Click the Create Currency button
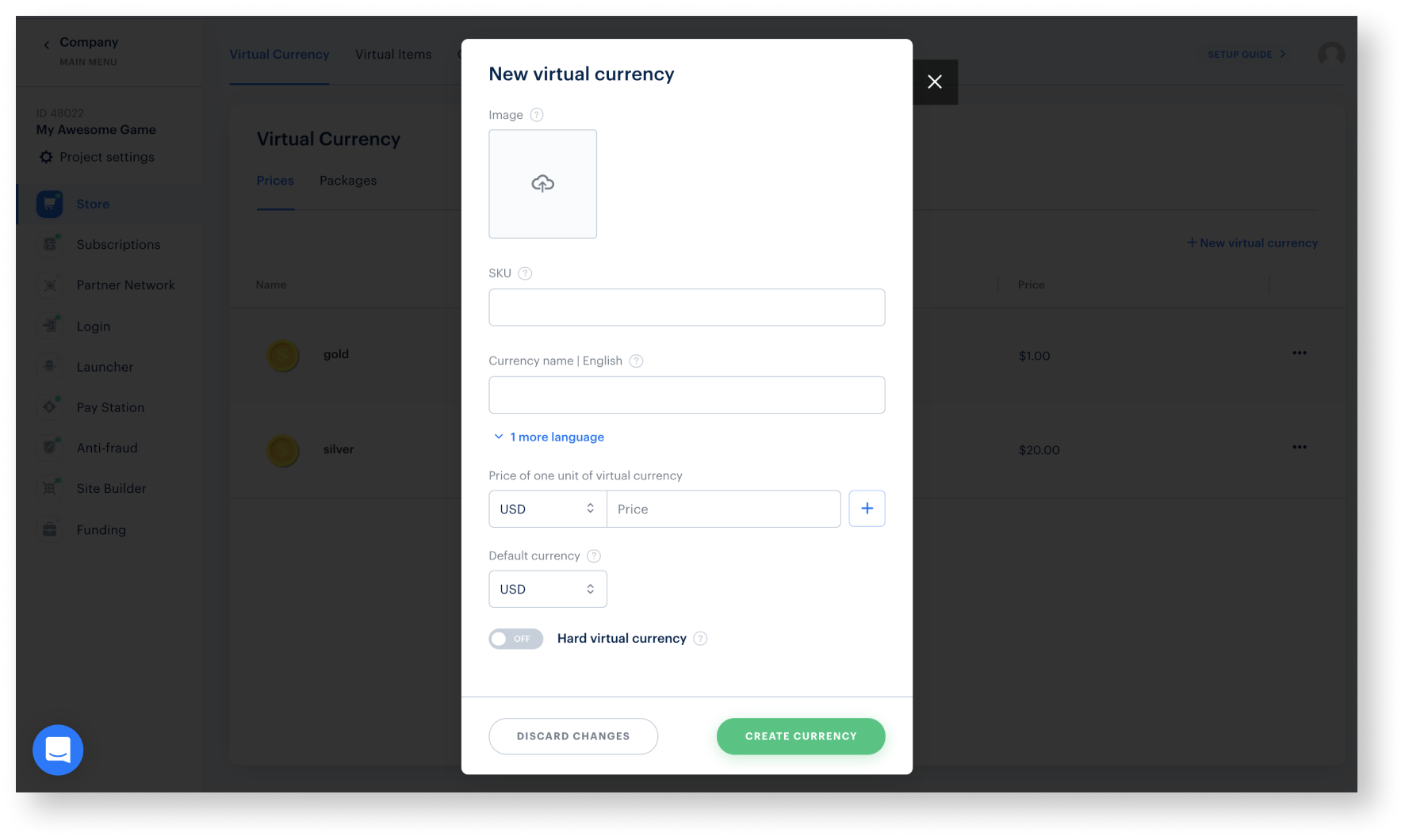The image size is (1405, 840). pos(801,736)
